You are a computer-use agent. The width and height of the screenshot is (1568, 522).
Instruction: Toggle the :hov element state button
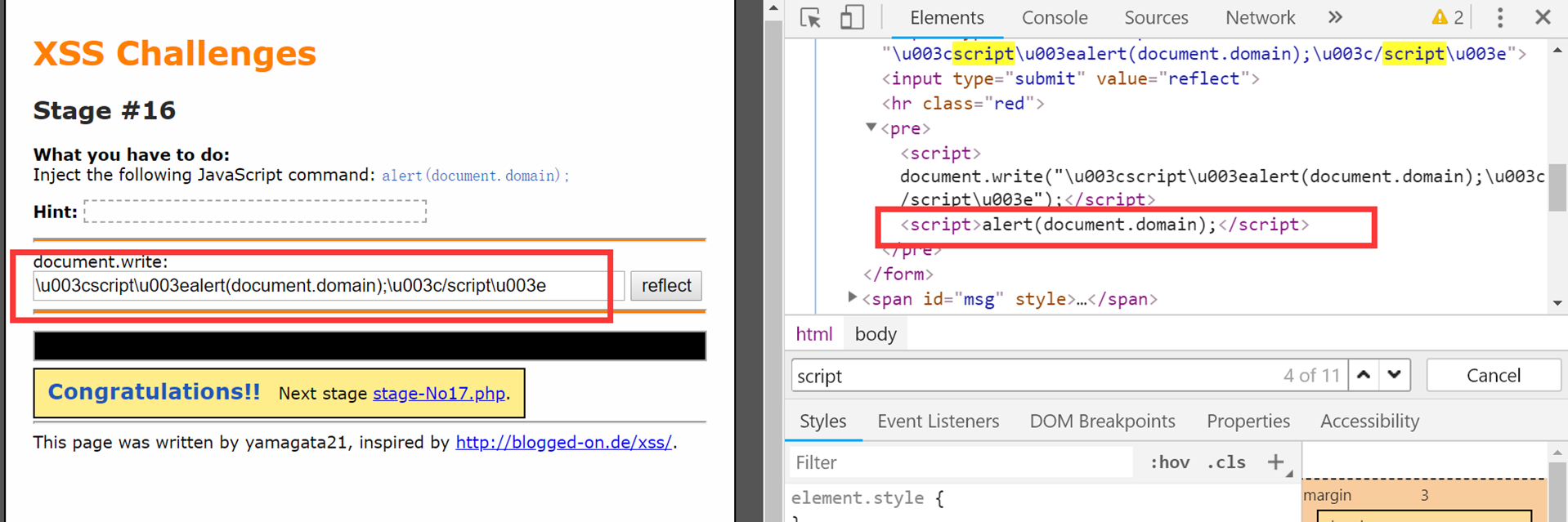pyautogui.click(x=1170, y=462)
